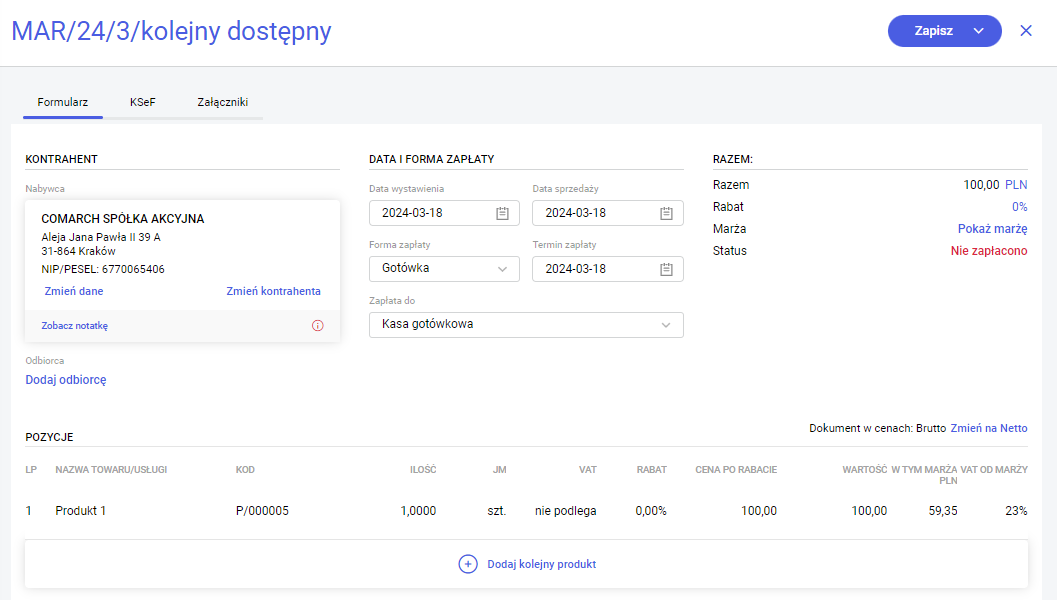Image resolution: width=1057 pixels, height=600 pixels.
Task: Open the Forma zapłaty dropdown
Action: [444, 269]
